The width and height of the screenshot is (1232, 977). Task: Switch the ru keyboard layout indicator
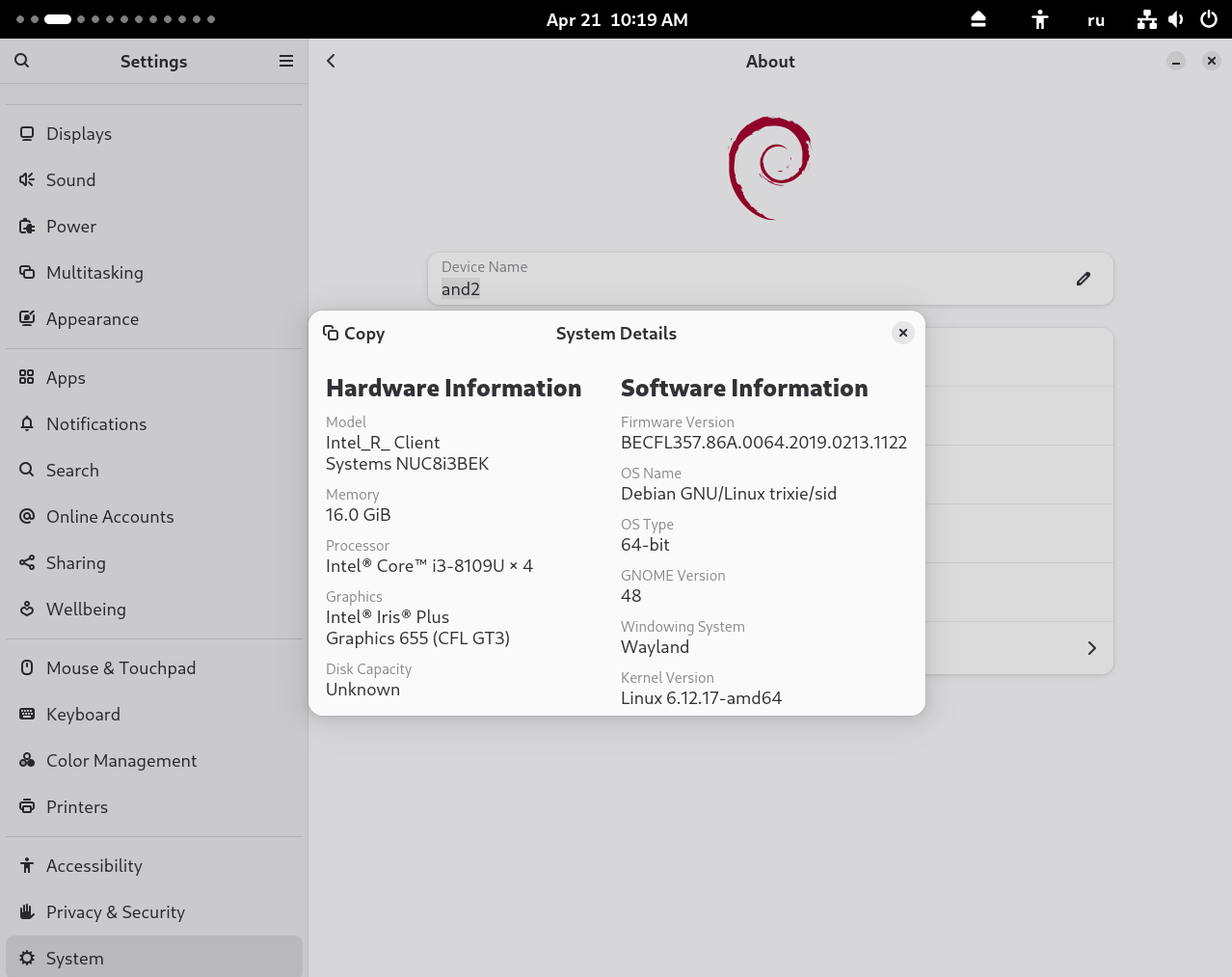point(1096,19)
